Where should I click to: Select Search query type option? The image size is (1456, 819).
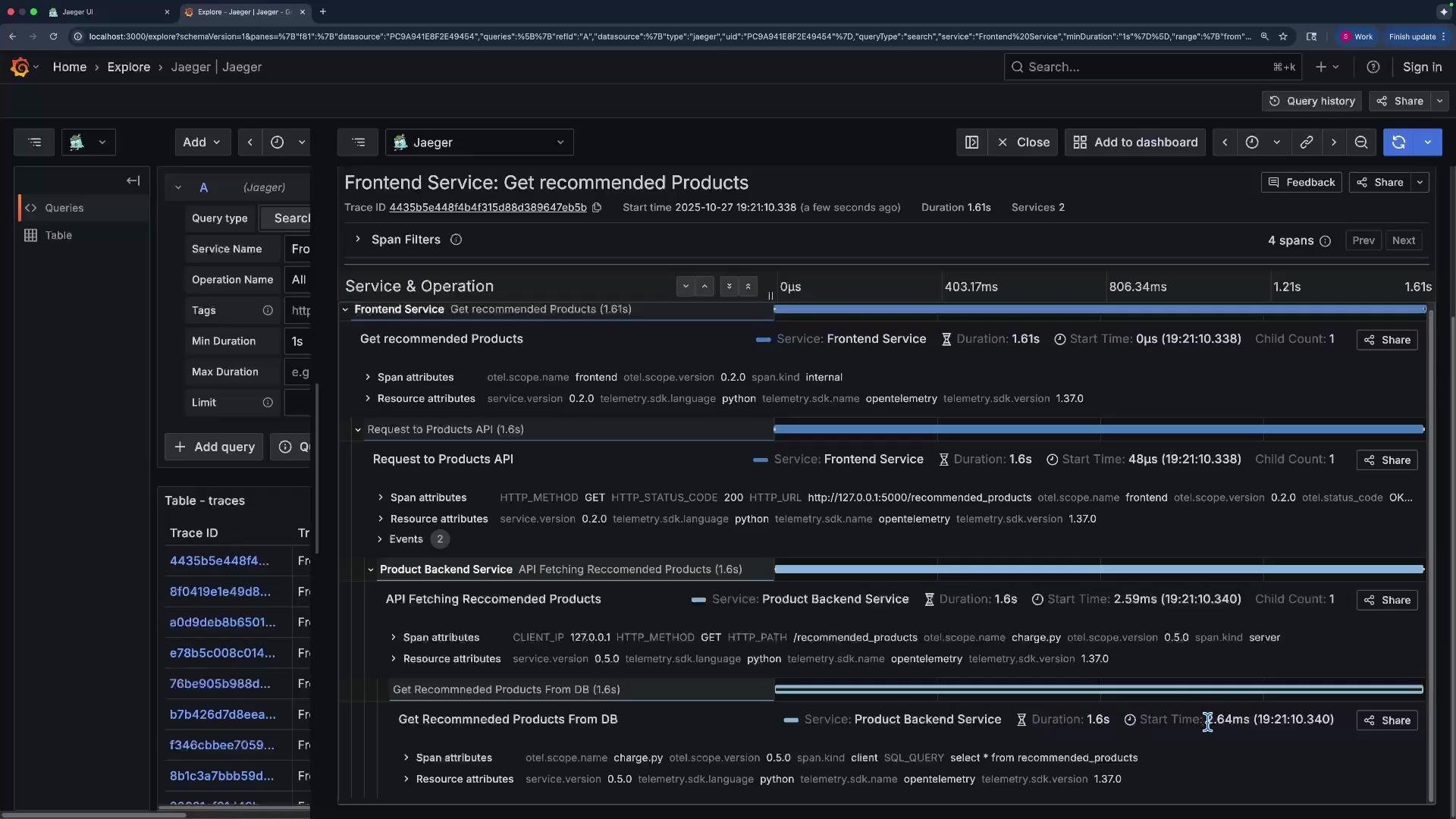click(286, 218)
